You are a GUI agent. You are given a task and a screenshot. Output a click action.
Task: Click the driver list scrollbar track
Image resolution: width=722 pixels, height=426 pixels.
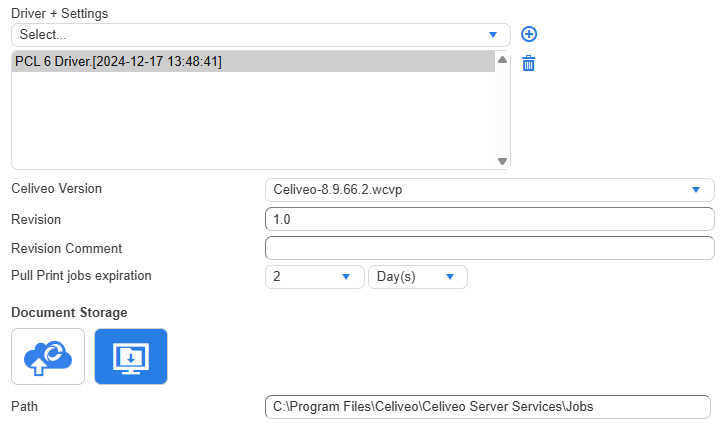point(502,110)
